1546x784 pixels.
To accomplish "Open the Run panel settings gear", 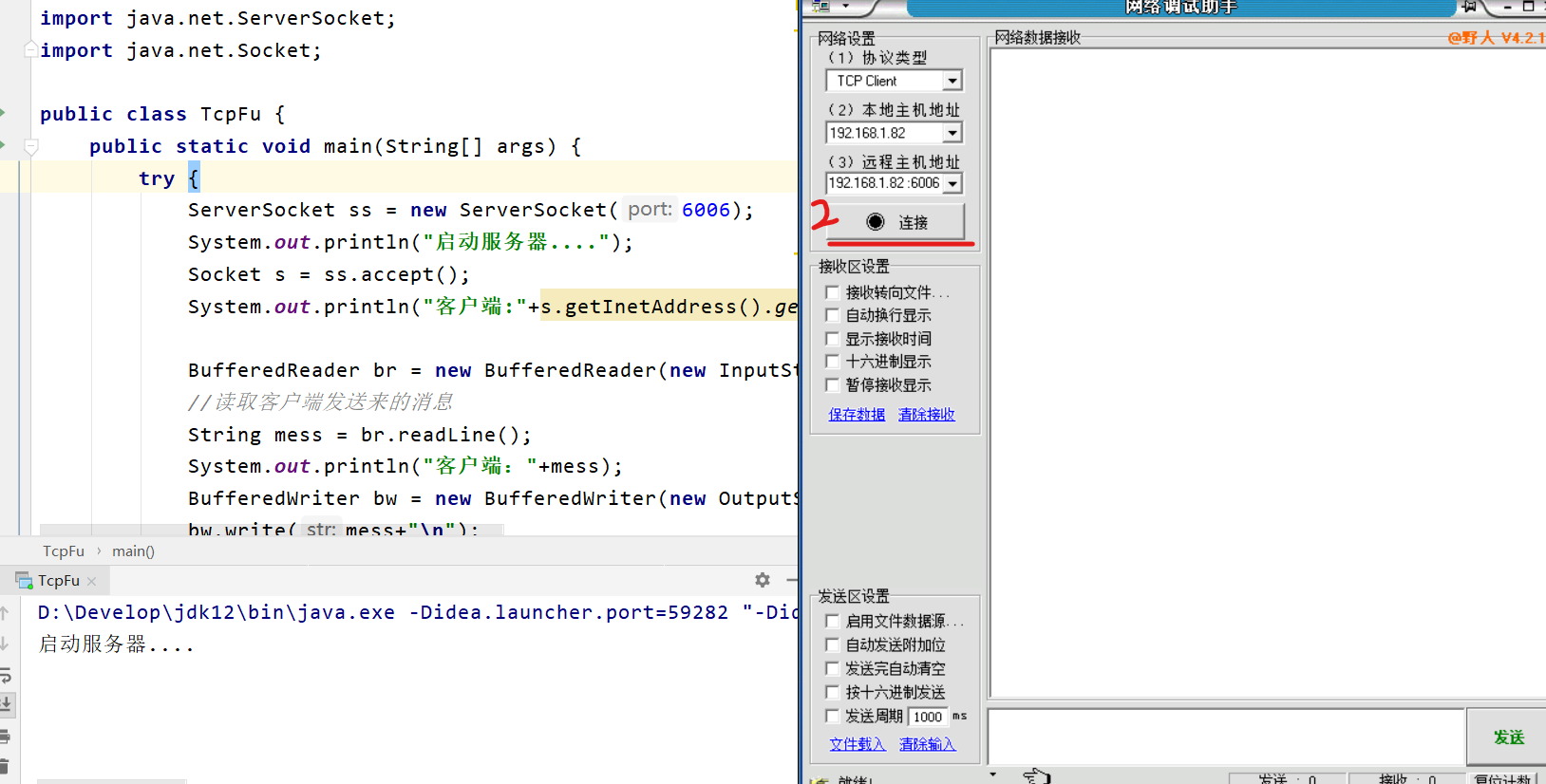I will click(763, 580).
